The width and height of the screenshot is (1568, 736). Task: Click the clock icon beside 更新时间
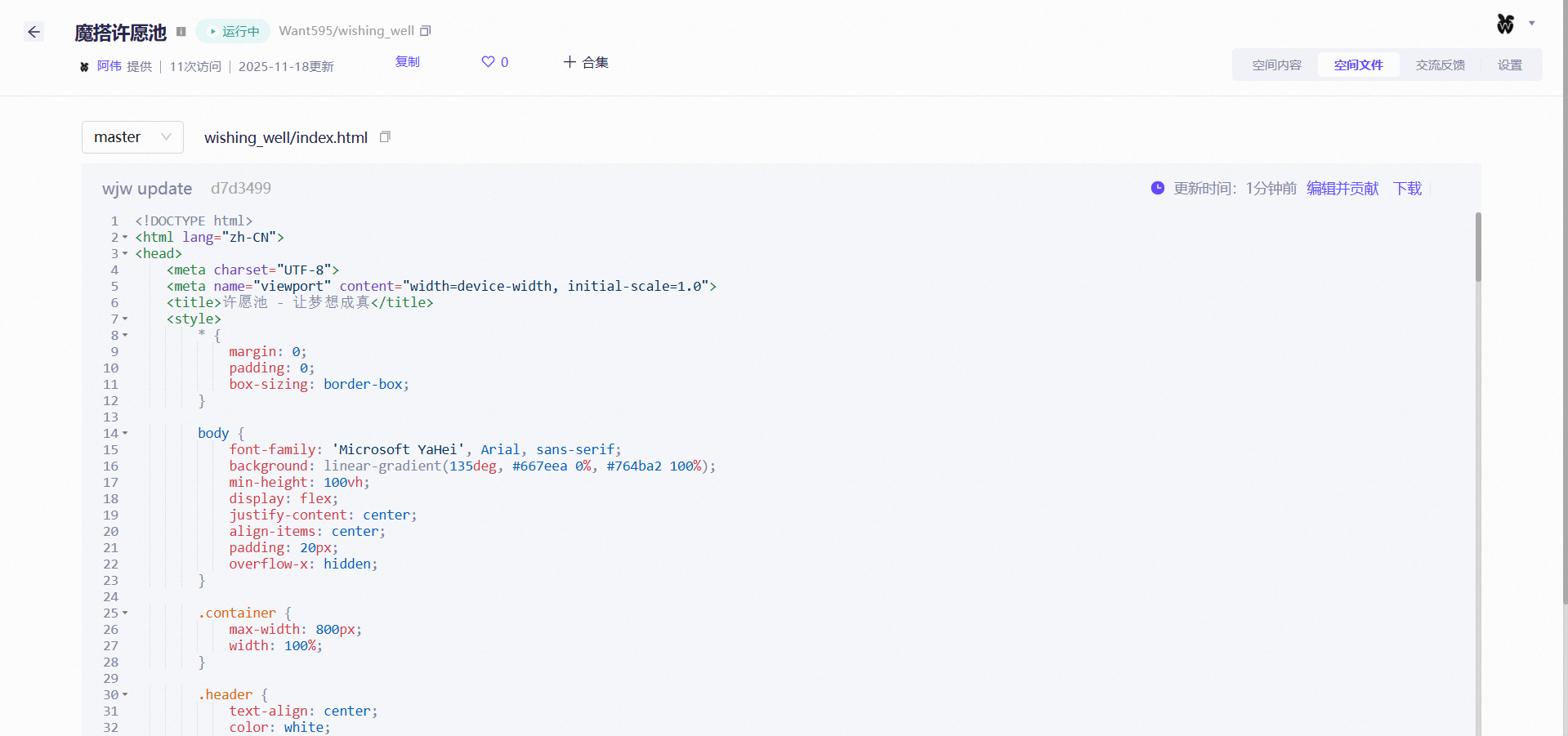pyautogui.click(x=1158, y=188)
